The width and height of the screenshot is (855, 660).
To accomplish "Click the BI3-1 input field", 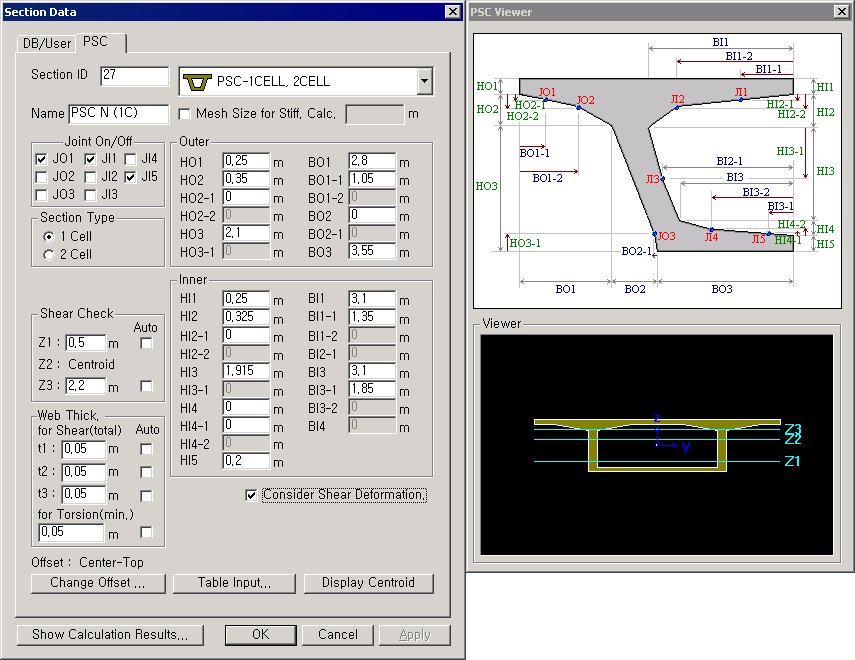I will [372, 389].
